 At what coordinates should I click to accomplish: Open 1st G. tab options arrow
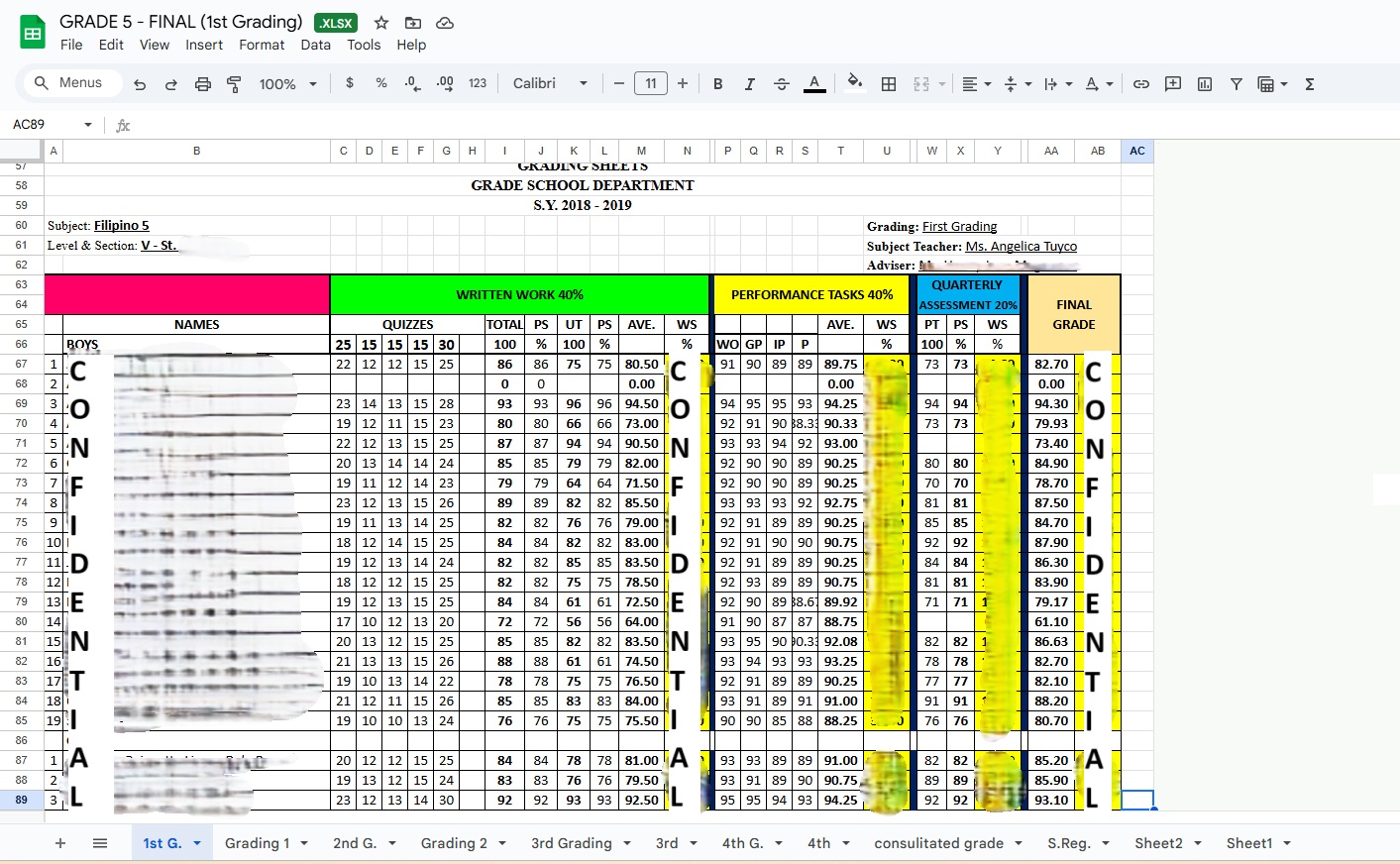[197, 843]
